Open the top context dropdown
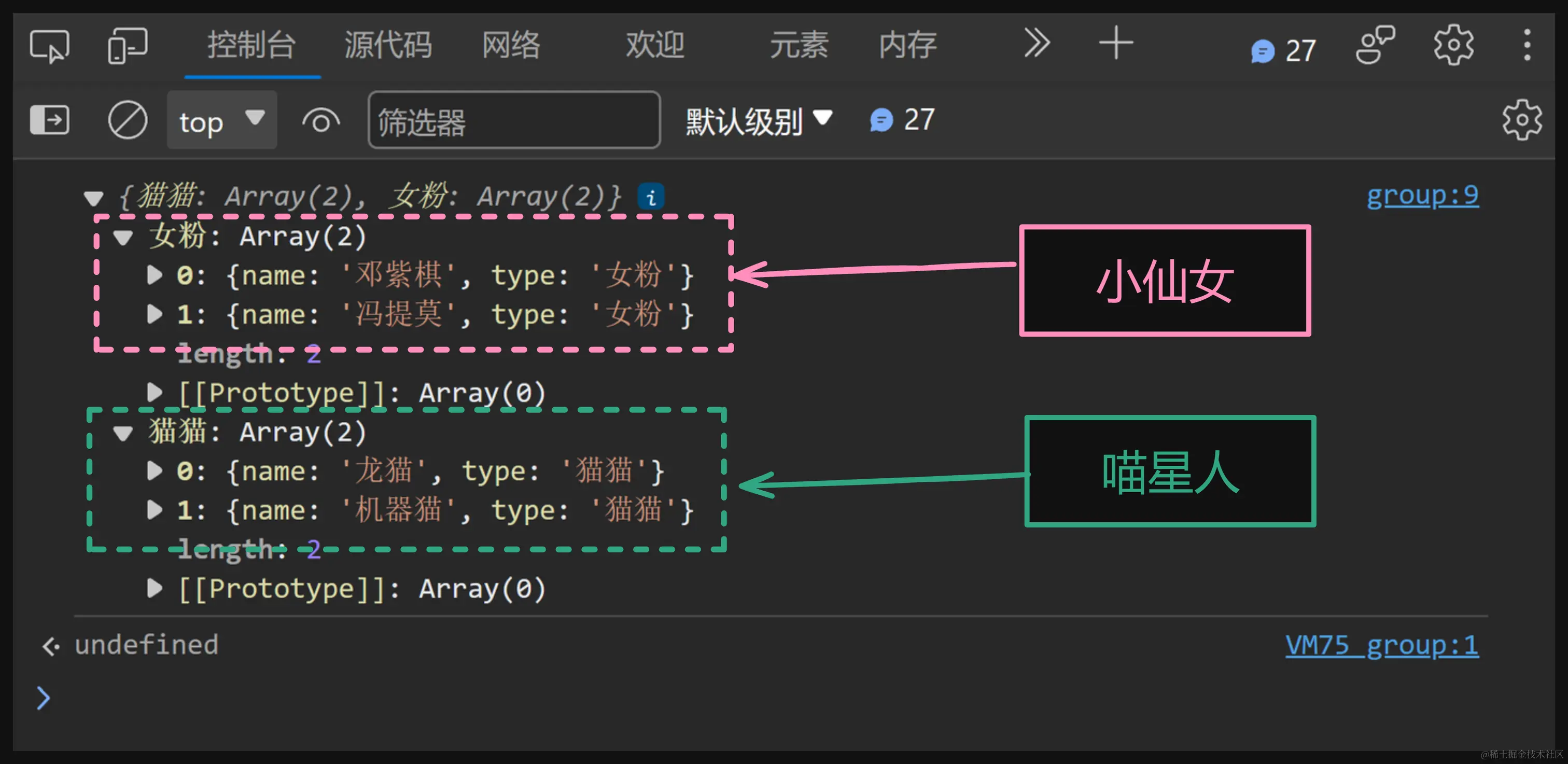 (x=221, y=120)
